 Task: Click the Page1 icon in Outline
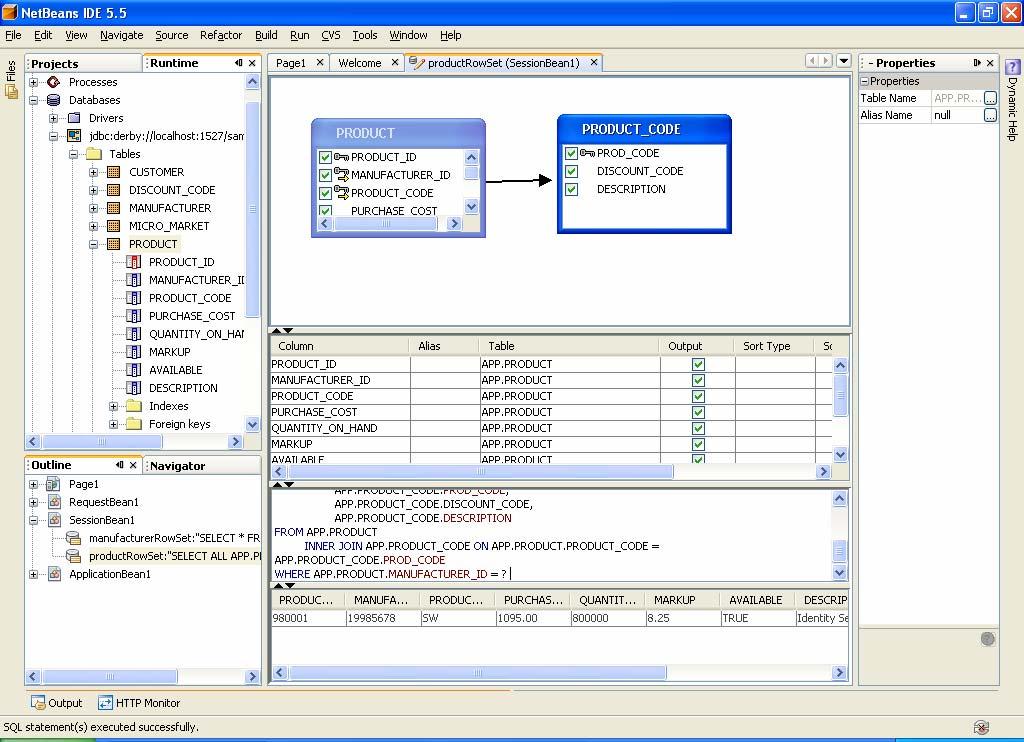coord(54,484)
